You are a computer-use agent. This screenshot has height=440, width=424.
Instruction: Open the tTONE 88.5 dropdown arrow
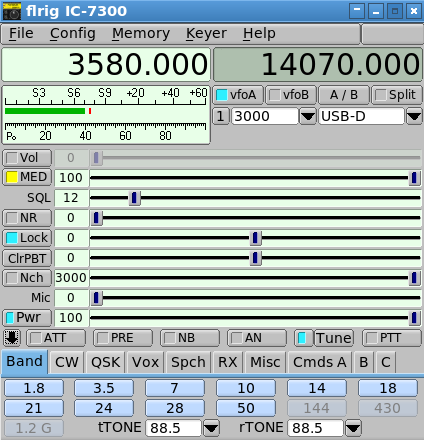tap(211, 428)
